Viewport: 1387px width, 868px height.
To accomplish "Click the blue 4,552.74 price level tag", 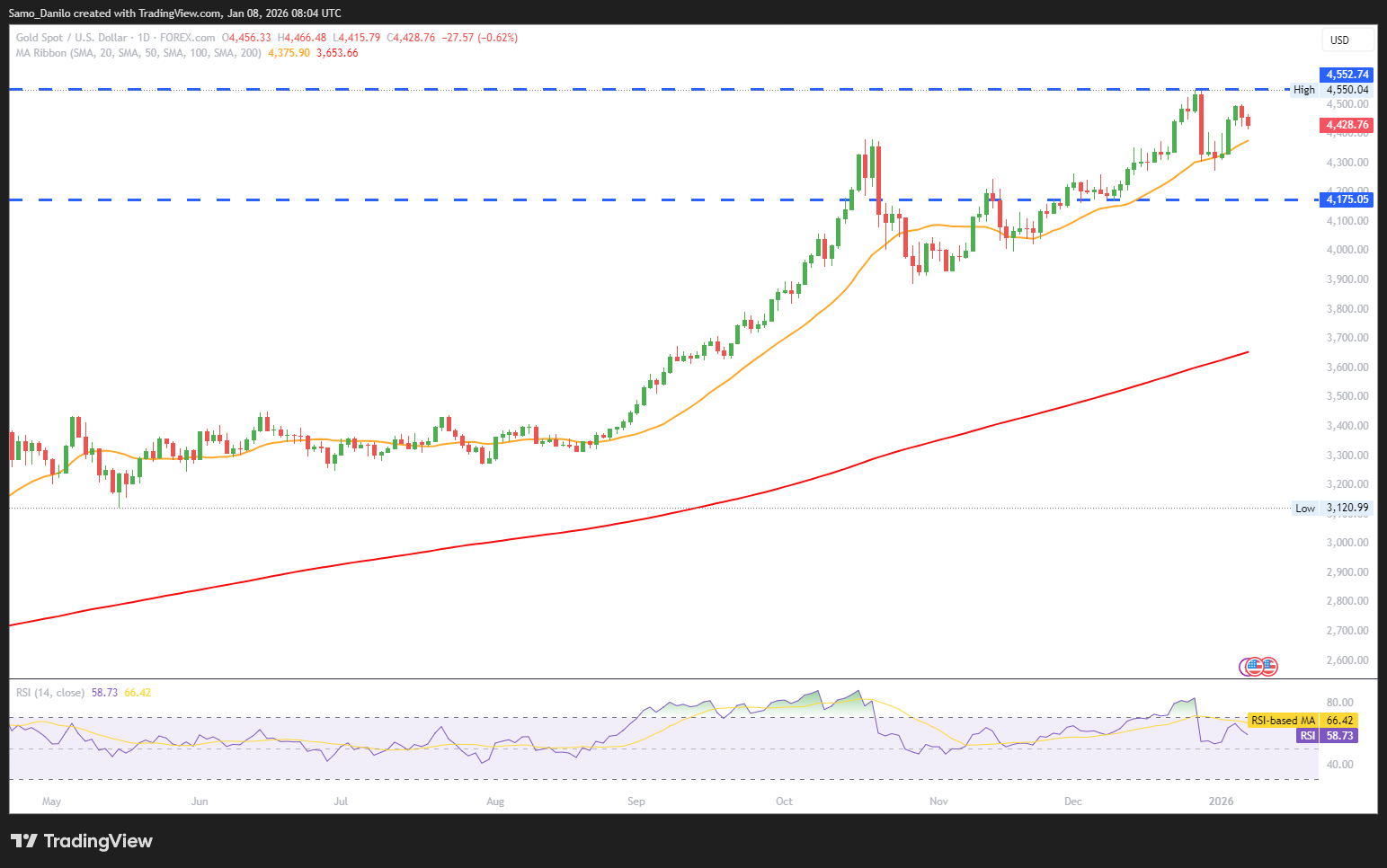I will (1346, 75).
